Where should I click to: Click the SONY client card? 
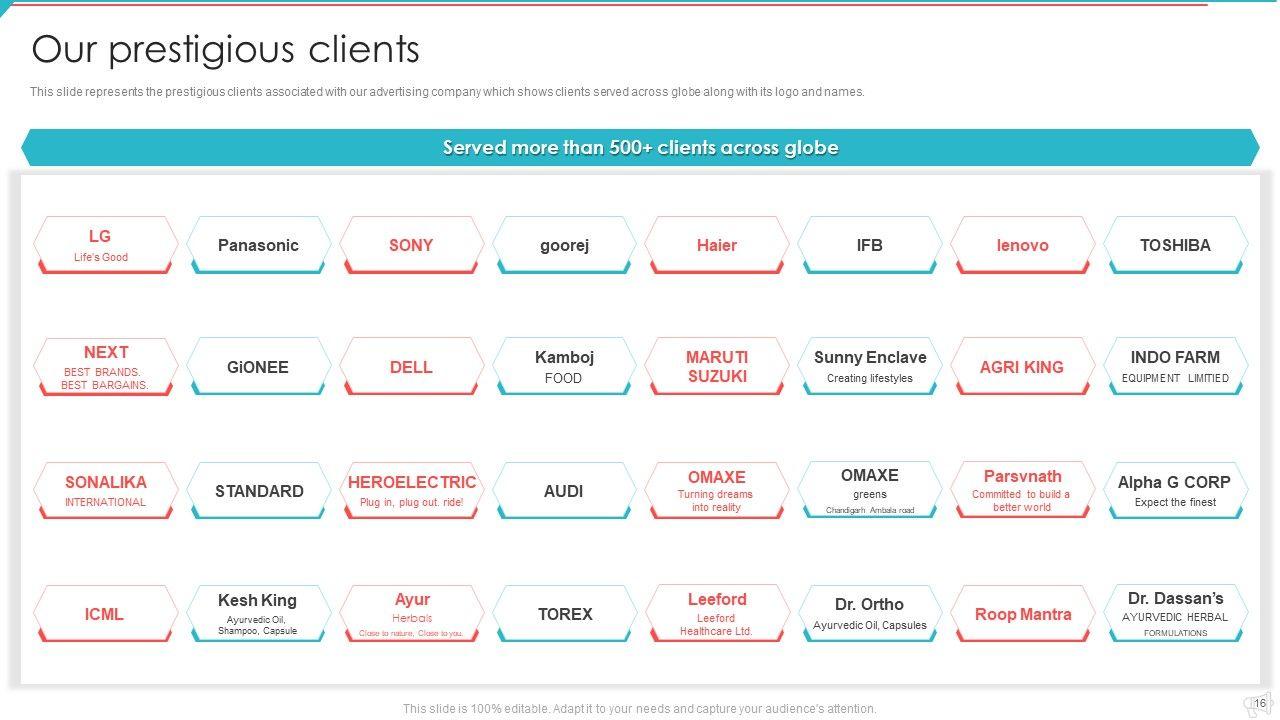click(x=411, y=245)
